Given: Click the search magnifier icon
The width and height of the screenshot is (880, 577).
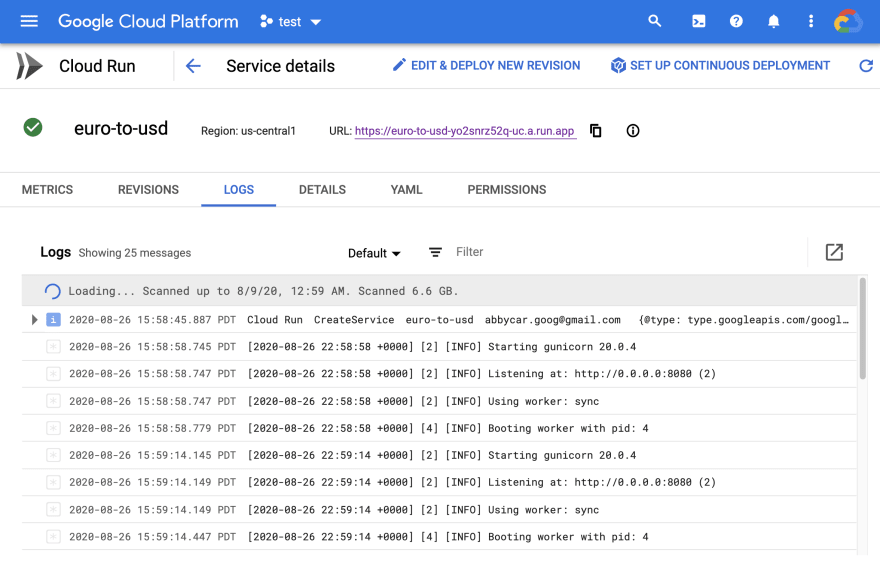Looking at the screenshot, I should point(654,21).
